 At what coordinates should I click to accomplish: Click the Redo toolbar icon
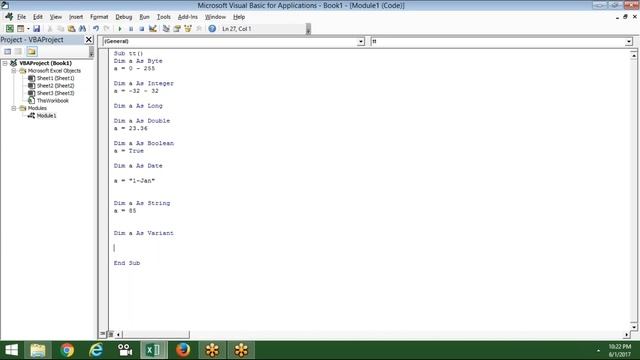click(107, 29)
